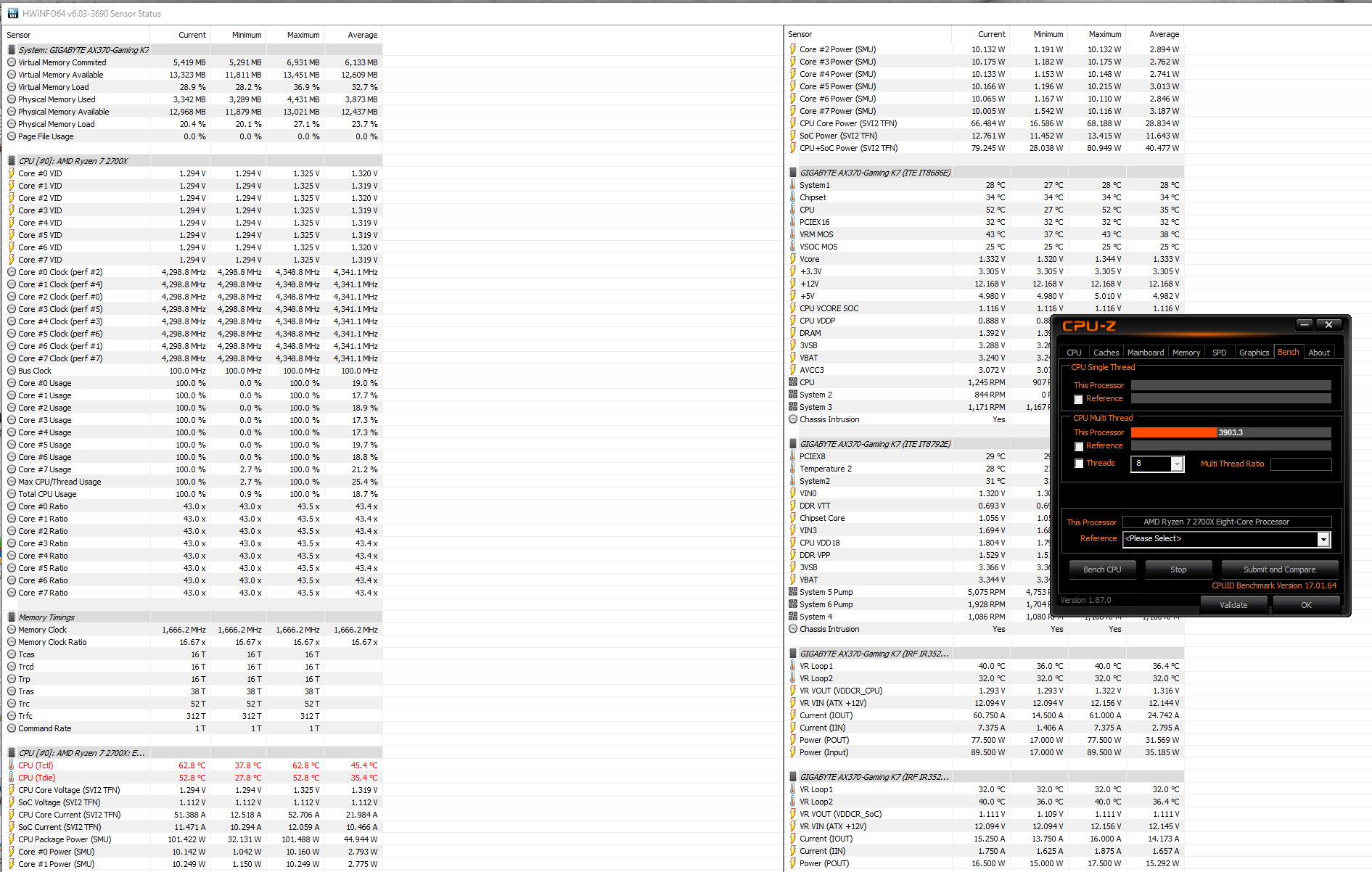
Task: Click the Bench CPU button
Action: tap(1102, 569)
